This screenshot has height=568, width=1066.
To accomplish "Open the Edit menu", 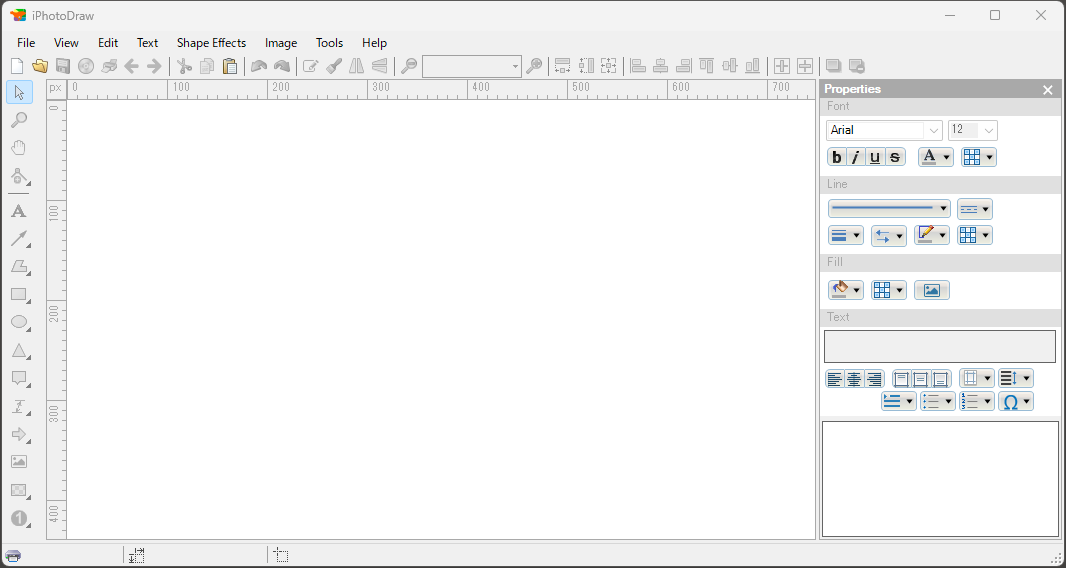I will 107,43.
